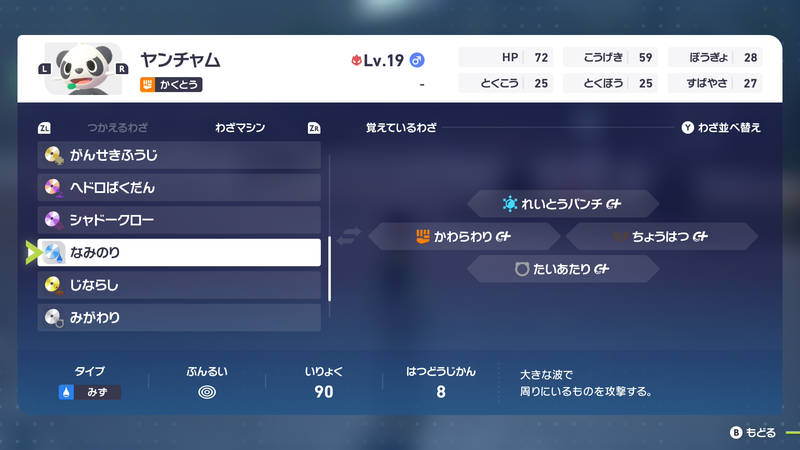Click もどる back button
This screenshot has width=800, height=450.
[753, 432]
